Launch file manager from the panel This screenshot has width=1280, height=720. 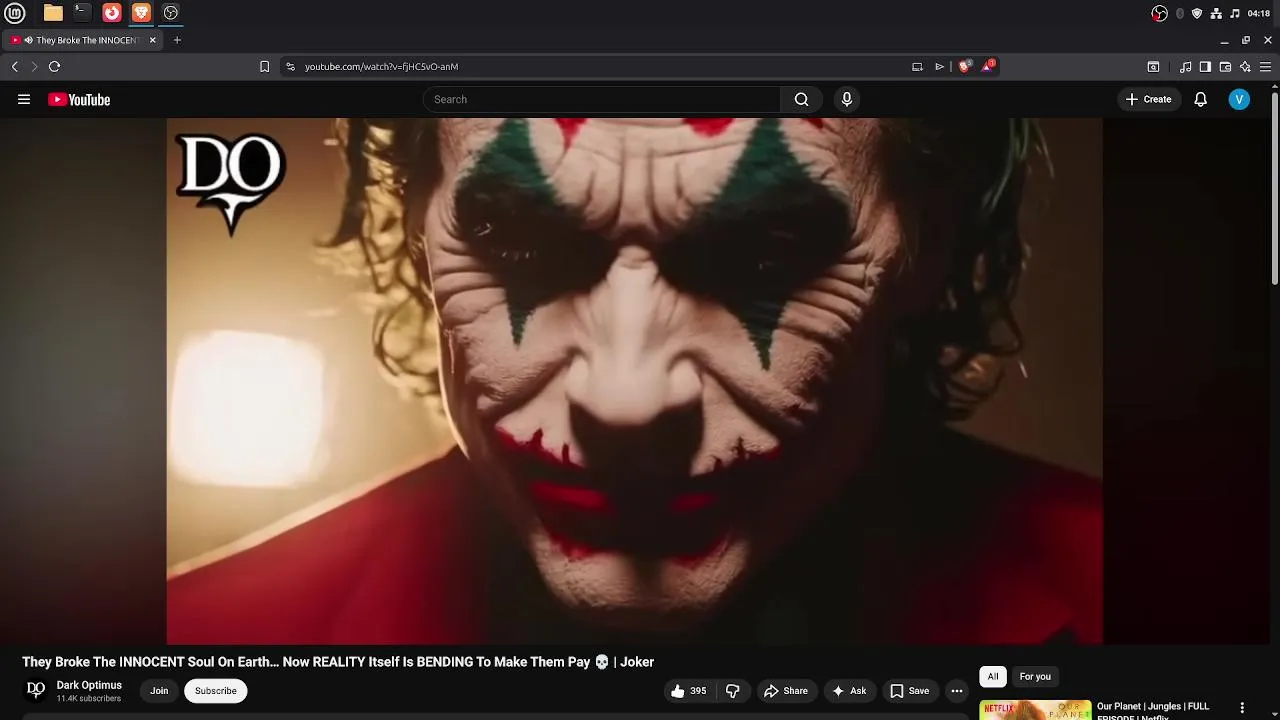[x=53, y=13]
